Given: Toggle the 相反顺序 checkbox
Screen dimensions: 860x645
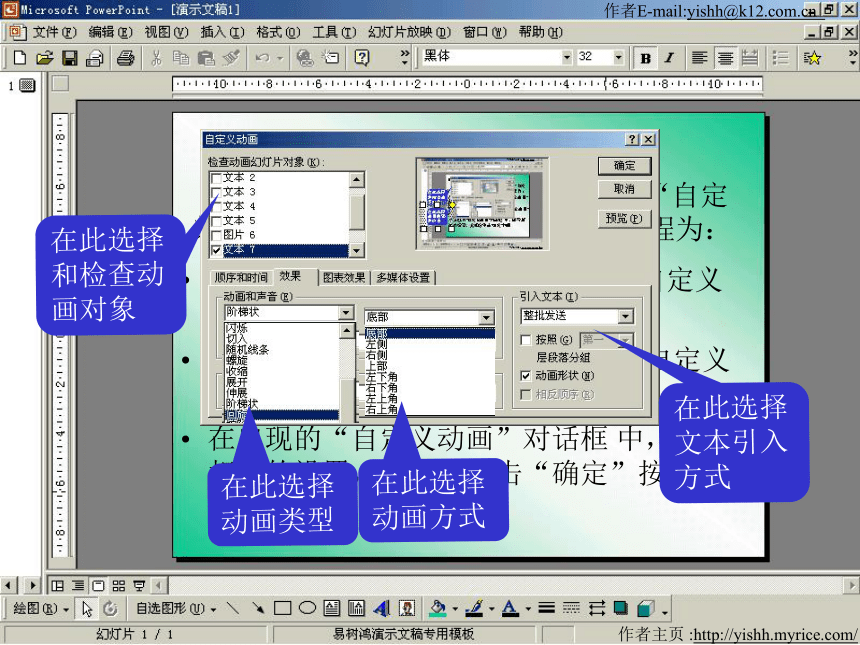Looking at the screenshot, I should pos(525,394).
